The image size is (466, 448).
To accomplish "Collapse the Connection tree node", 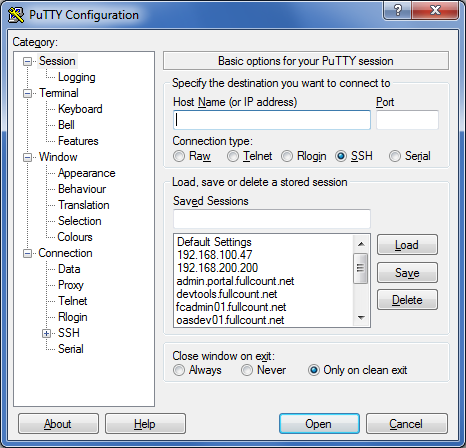I will [x=27, y=253].
